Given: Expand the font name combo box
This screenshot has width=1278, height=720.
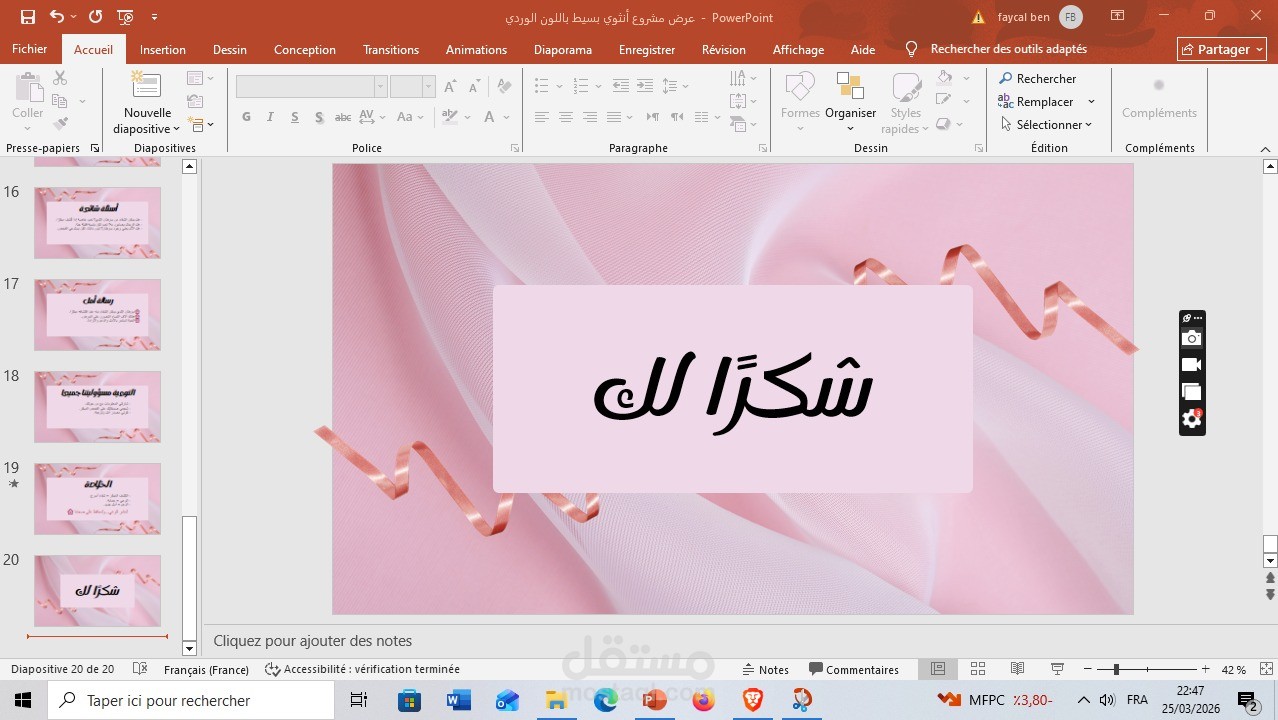Looking at the screenshot, I should 380,86.
